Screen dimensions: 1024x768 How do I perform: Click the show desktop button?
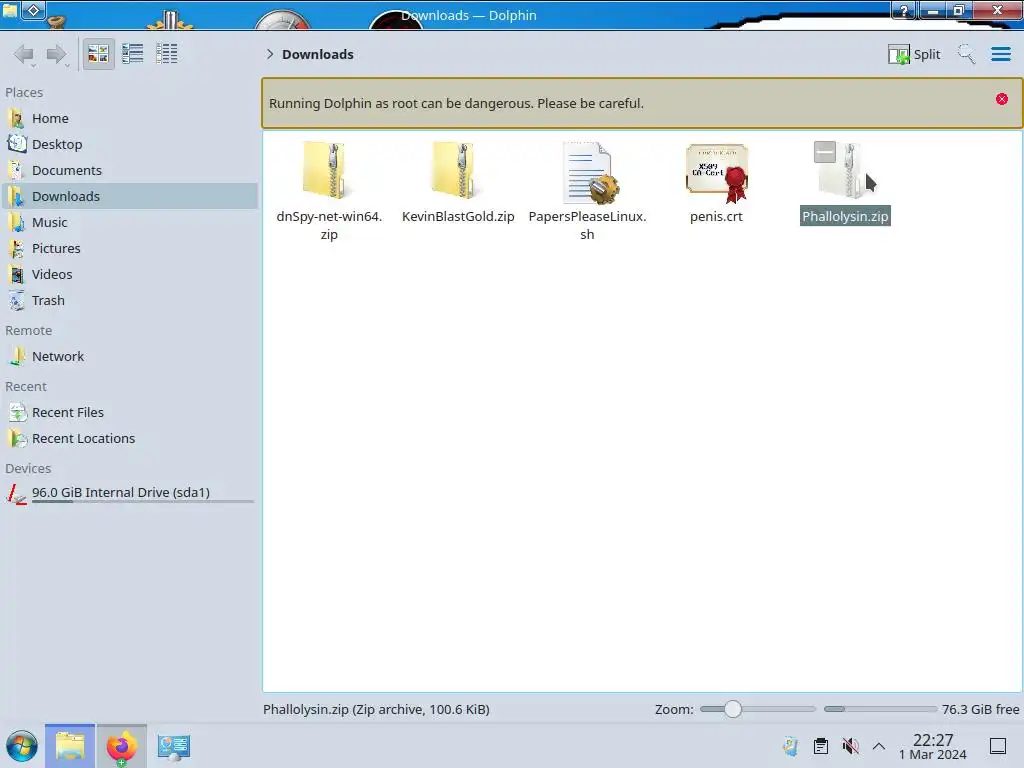point(998,746)
